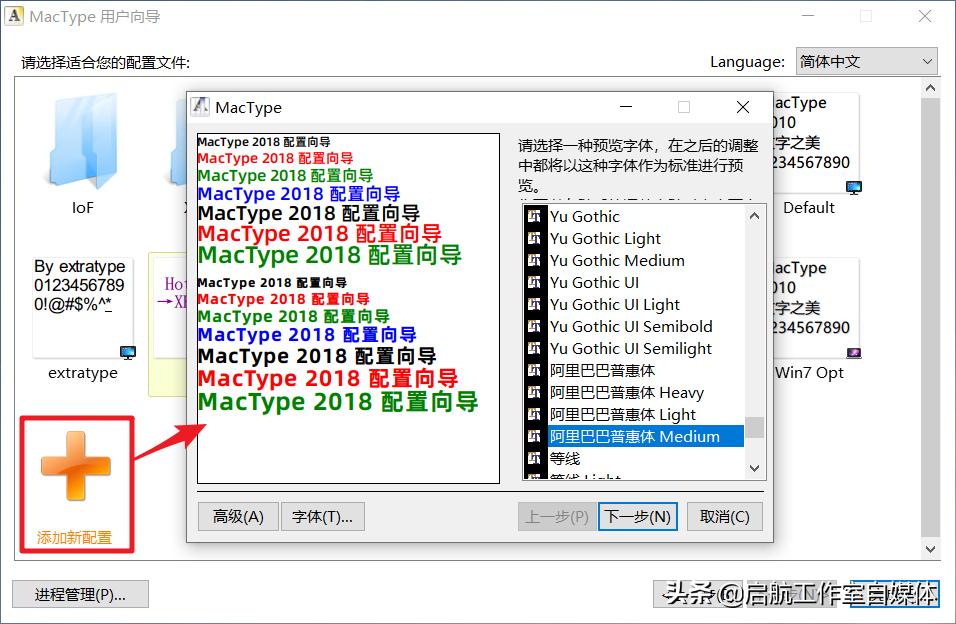Click the 取消(C) button
The width and height of the screenshot is (956, 624).
click(724, 516)
